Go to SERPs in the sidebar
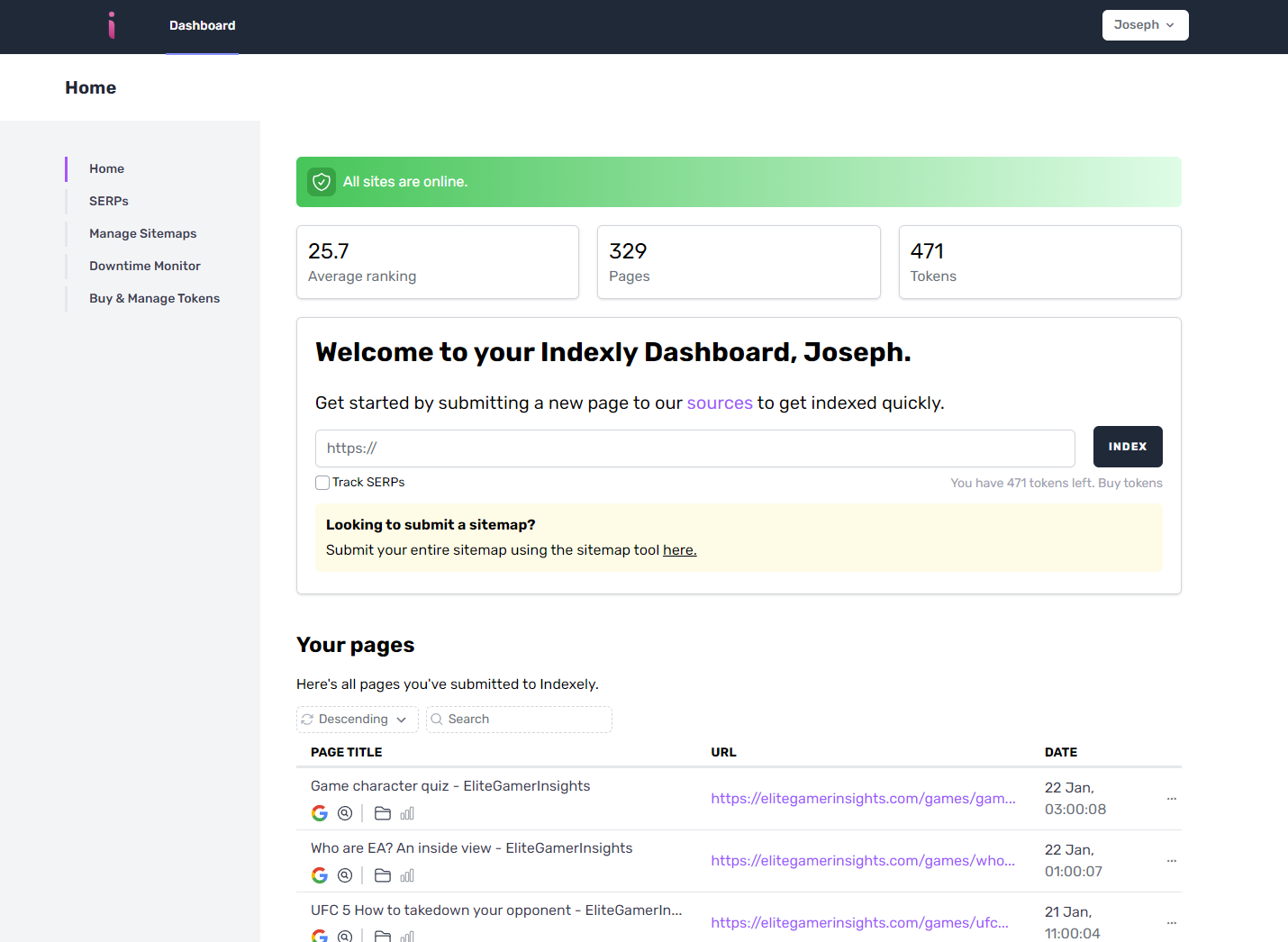1288x942 pixels. (x=109, y=201)
